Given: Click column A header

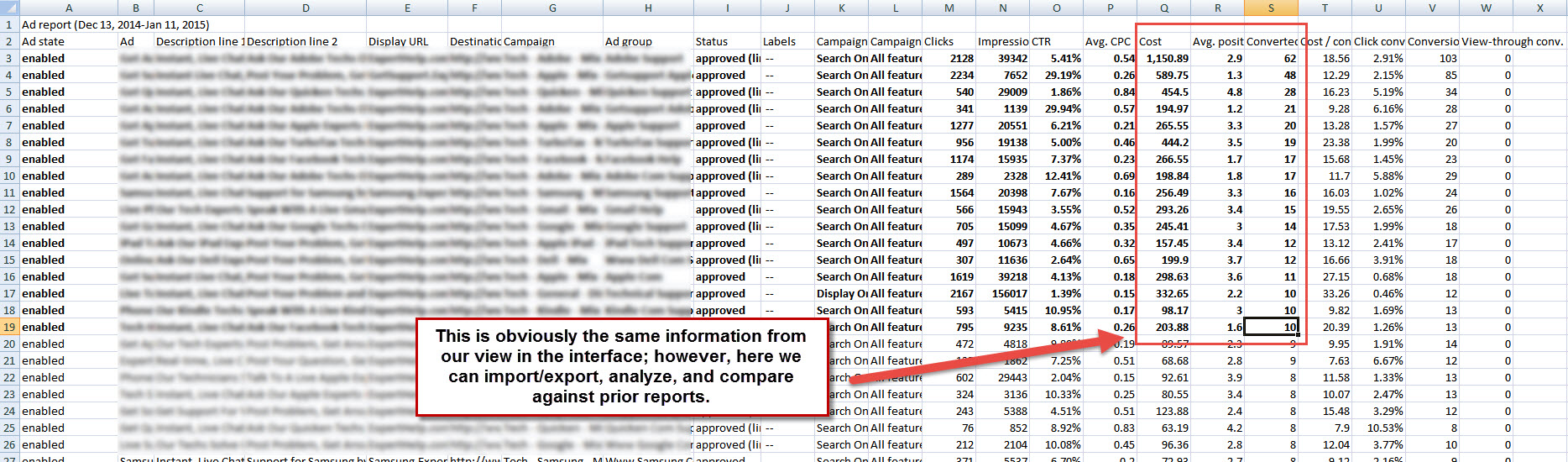Looking at the screenshot, I should pos(68,8).
